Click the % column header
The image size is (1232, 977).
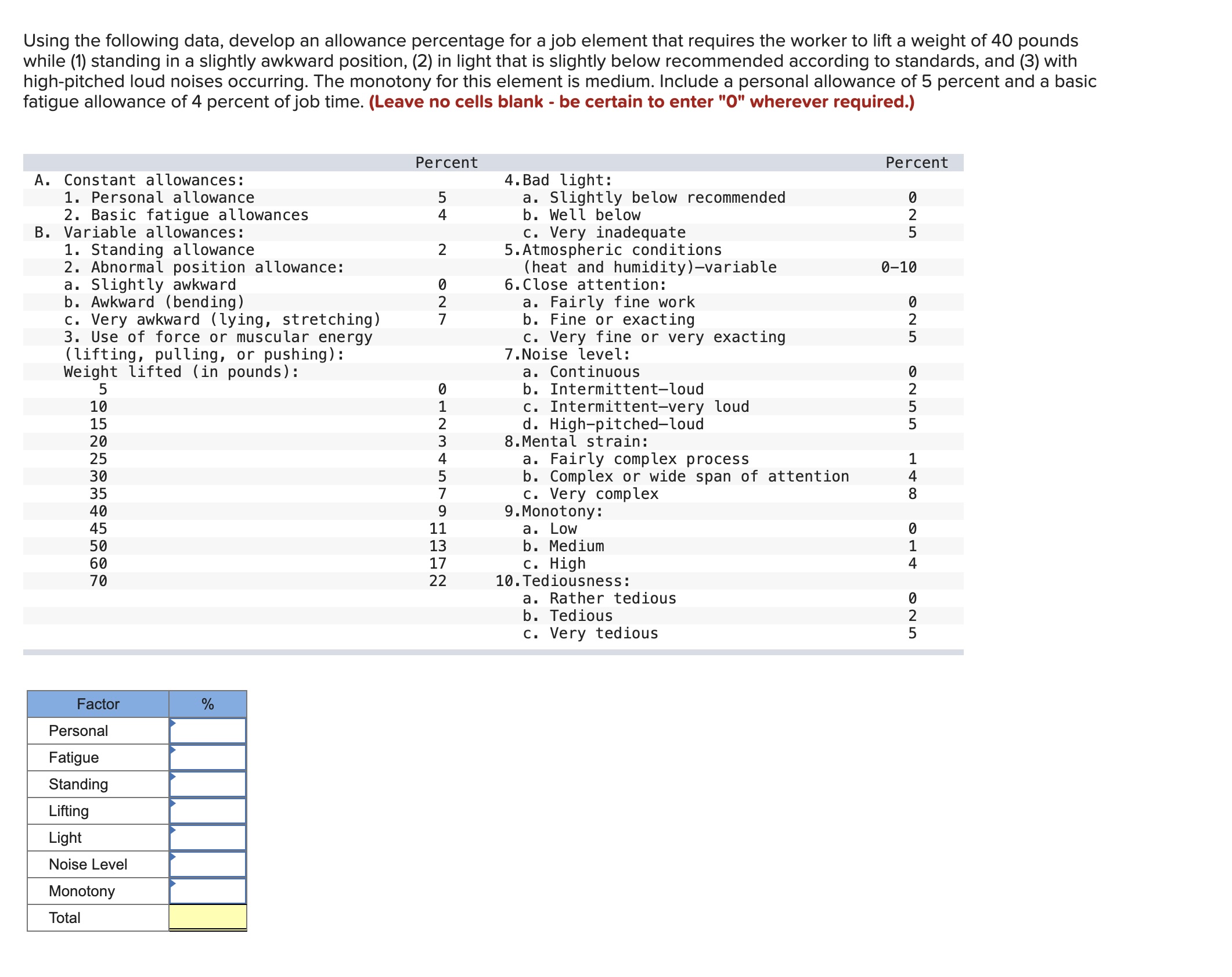[x=207, y=704]
